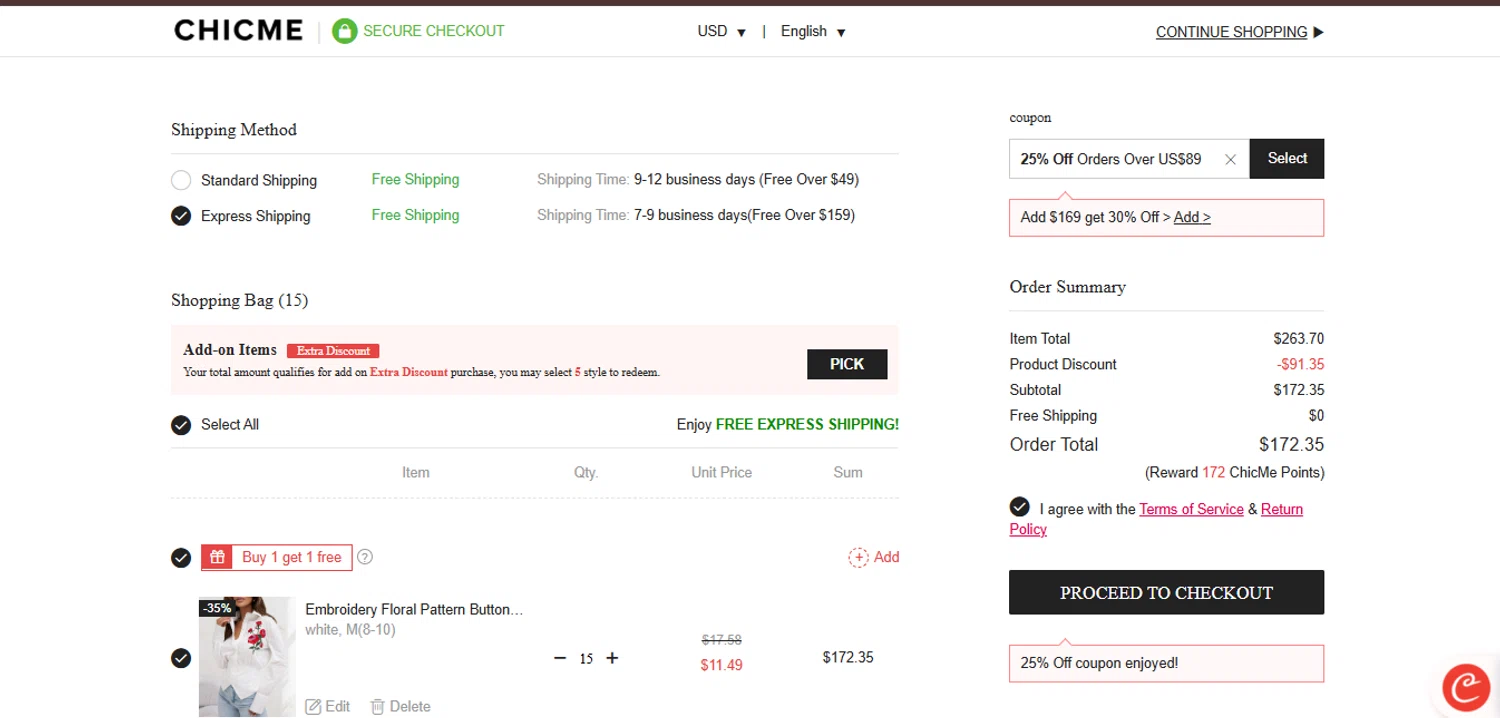Click the Add plus-circle link
Viewport: 1500px width, 718px height.
pos(874,557)
